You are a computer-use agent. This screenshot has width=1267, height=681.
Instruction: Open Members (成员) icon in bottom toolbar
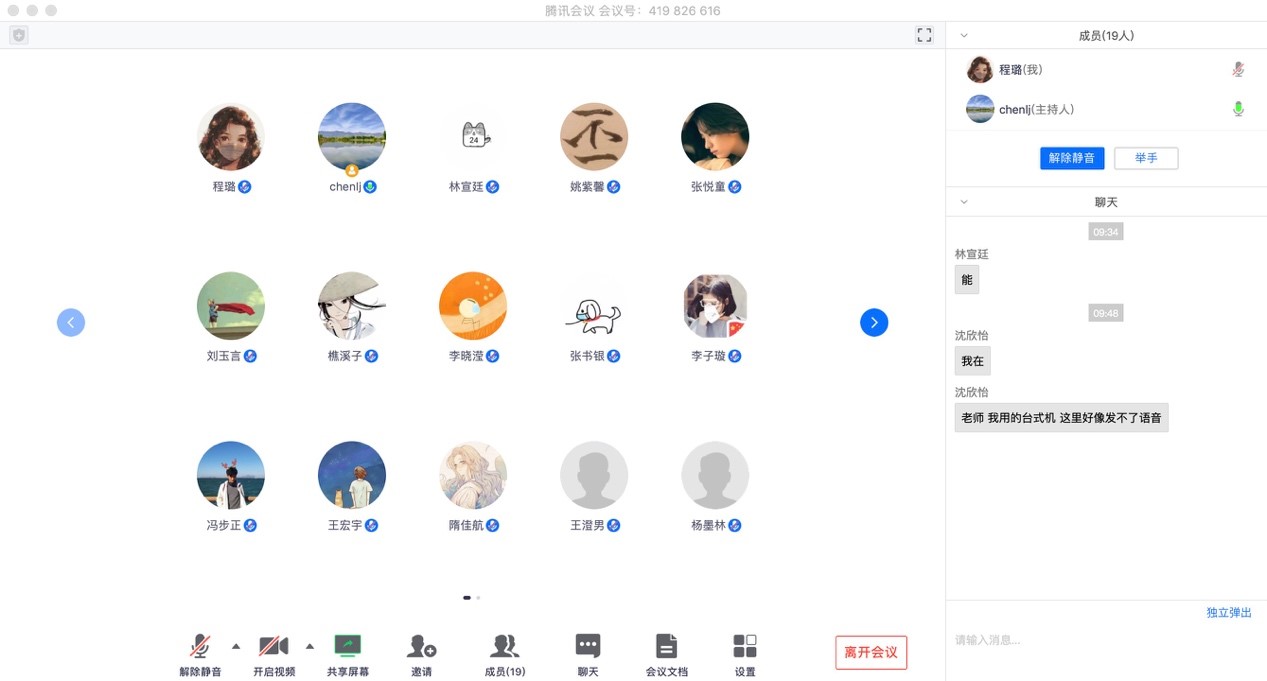504,646
